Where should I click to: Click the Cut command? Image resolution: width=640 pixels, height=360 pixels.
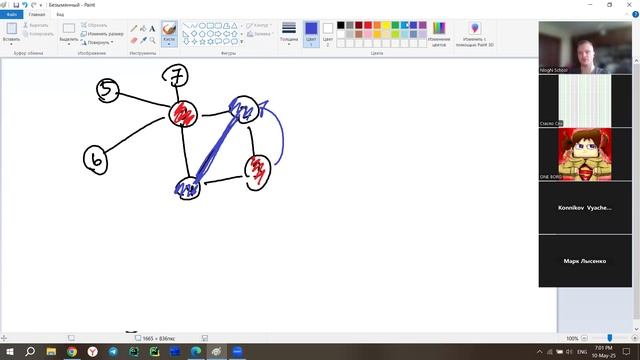[x=36, y=25]
